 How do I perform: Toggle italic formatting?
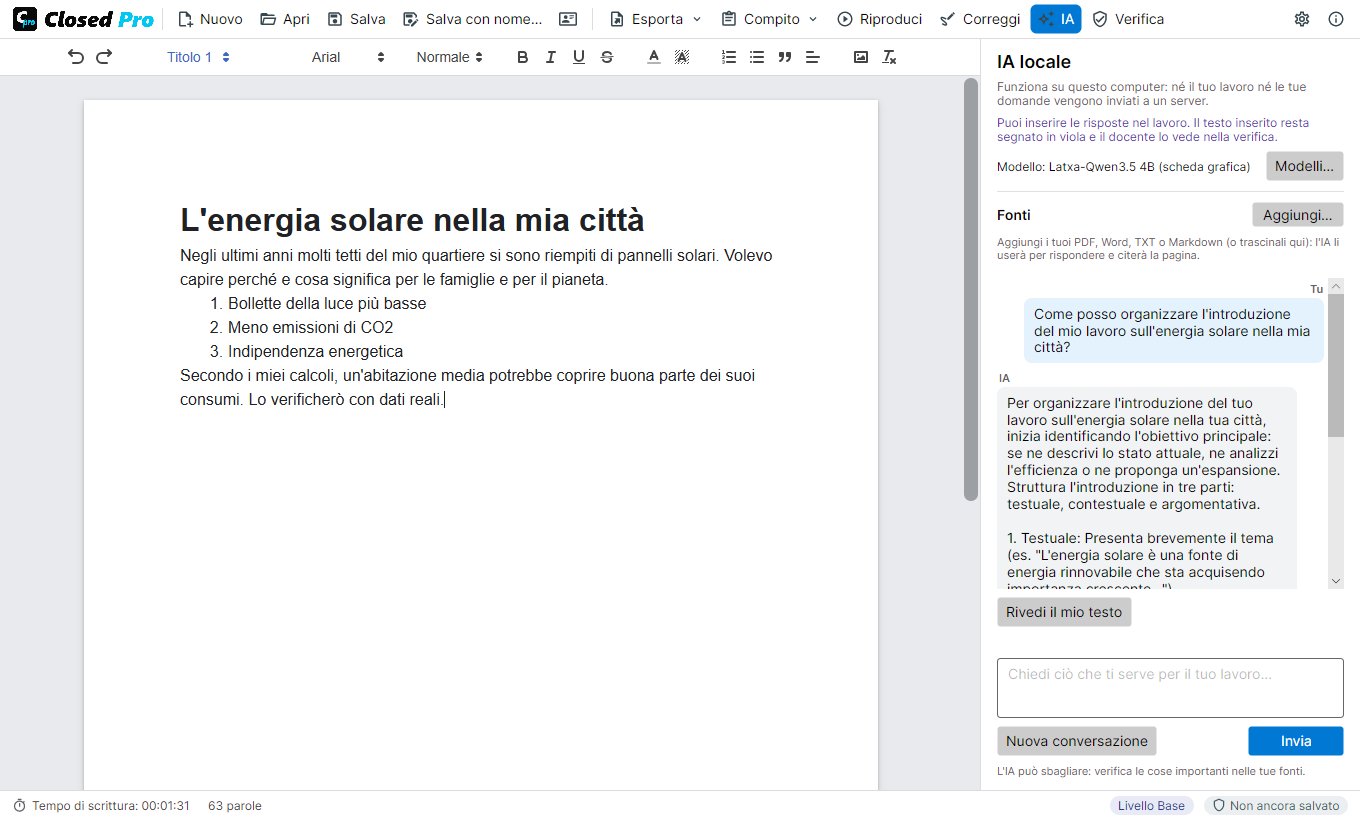pyautogui.click(x=550, y=57)
